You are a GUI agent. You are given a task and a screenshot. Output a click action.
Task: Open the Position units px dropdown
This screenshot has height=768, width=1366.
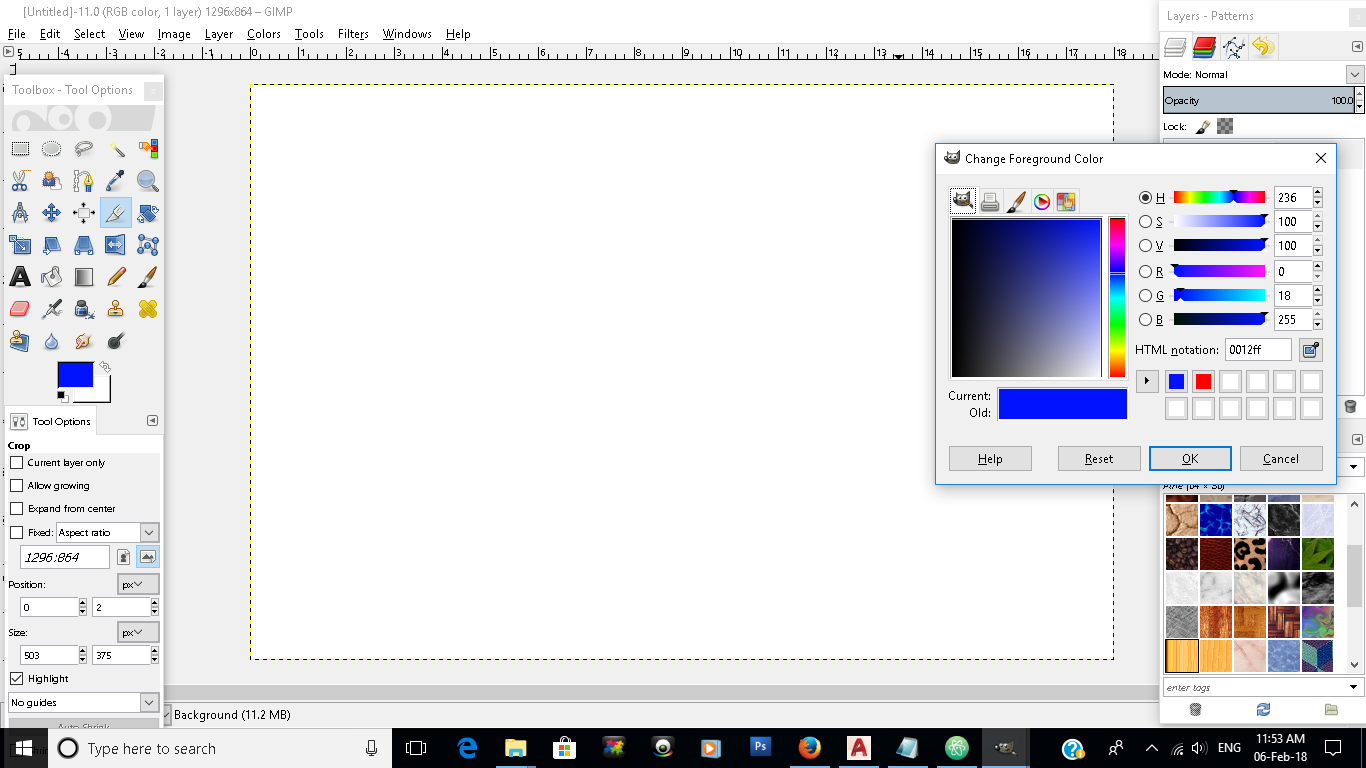click(x=138, y=584)
